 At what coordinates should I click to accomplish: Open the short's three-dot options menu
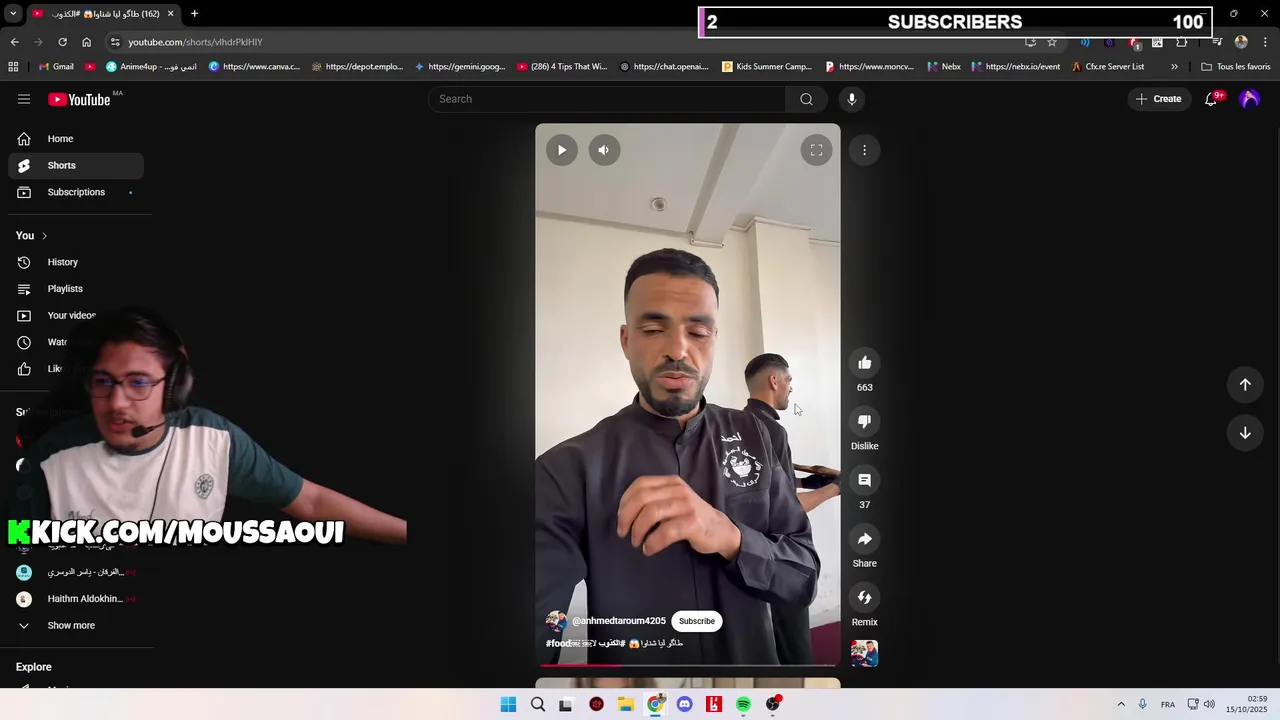[x=865, y=150]
